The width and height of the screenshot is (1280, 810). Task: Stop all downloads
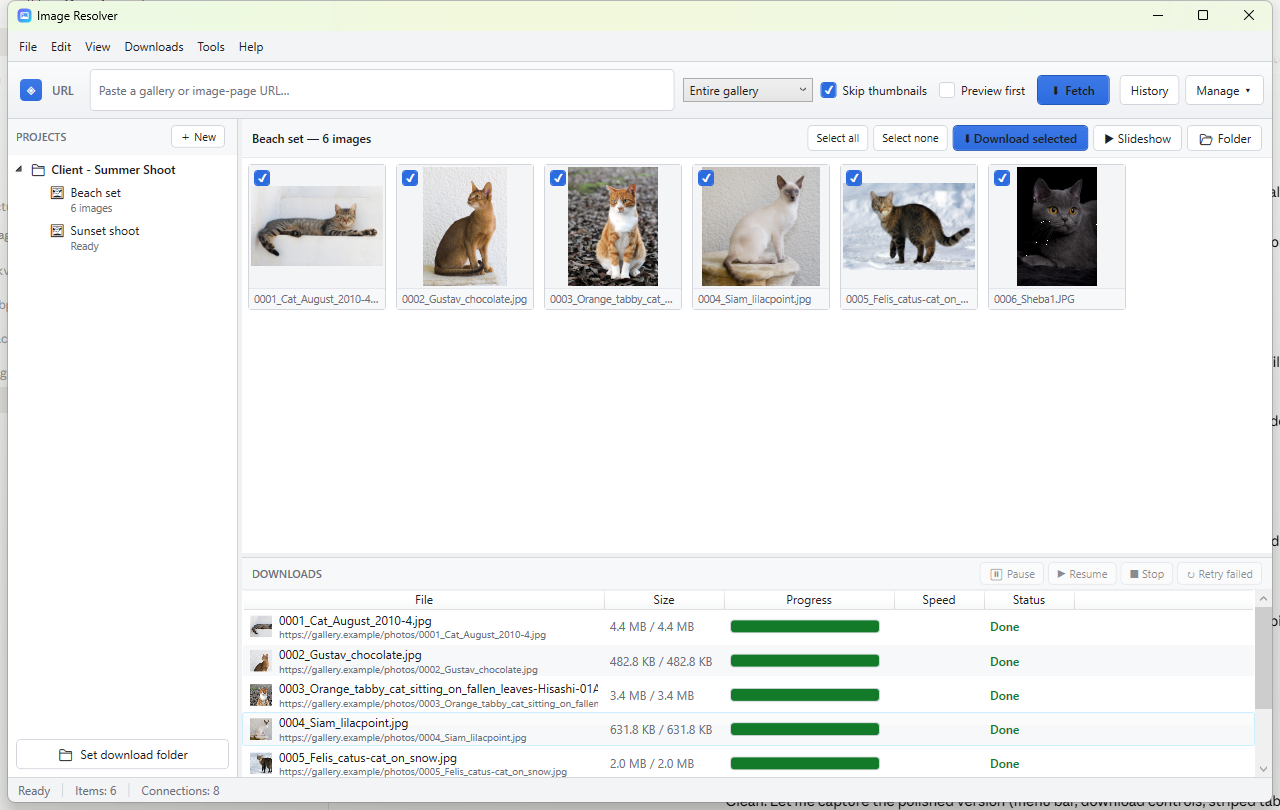pos(1146,574)
